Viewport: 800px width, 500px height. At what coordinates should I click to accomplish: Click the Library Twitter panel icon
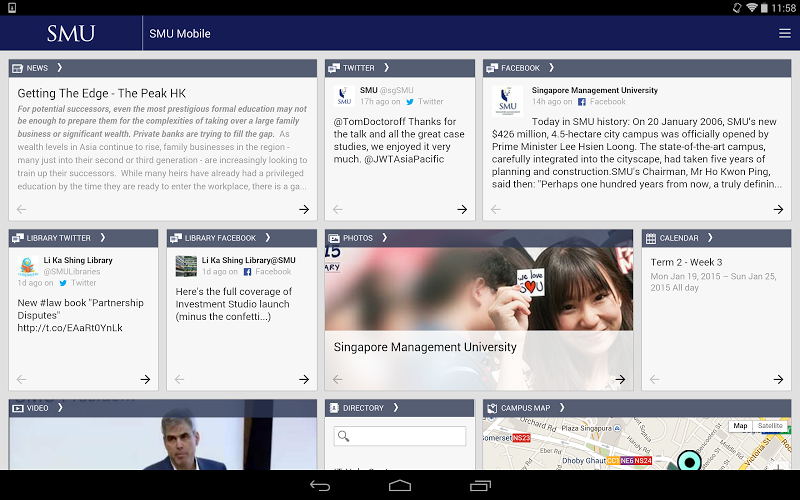pyautogui.click(x=18, y=238)
